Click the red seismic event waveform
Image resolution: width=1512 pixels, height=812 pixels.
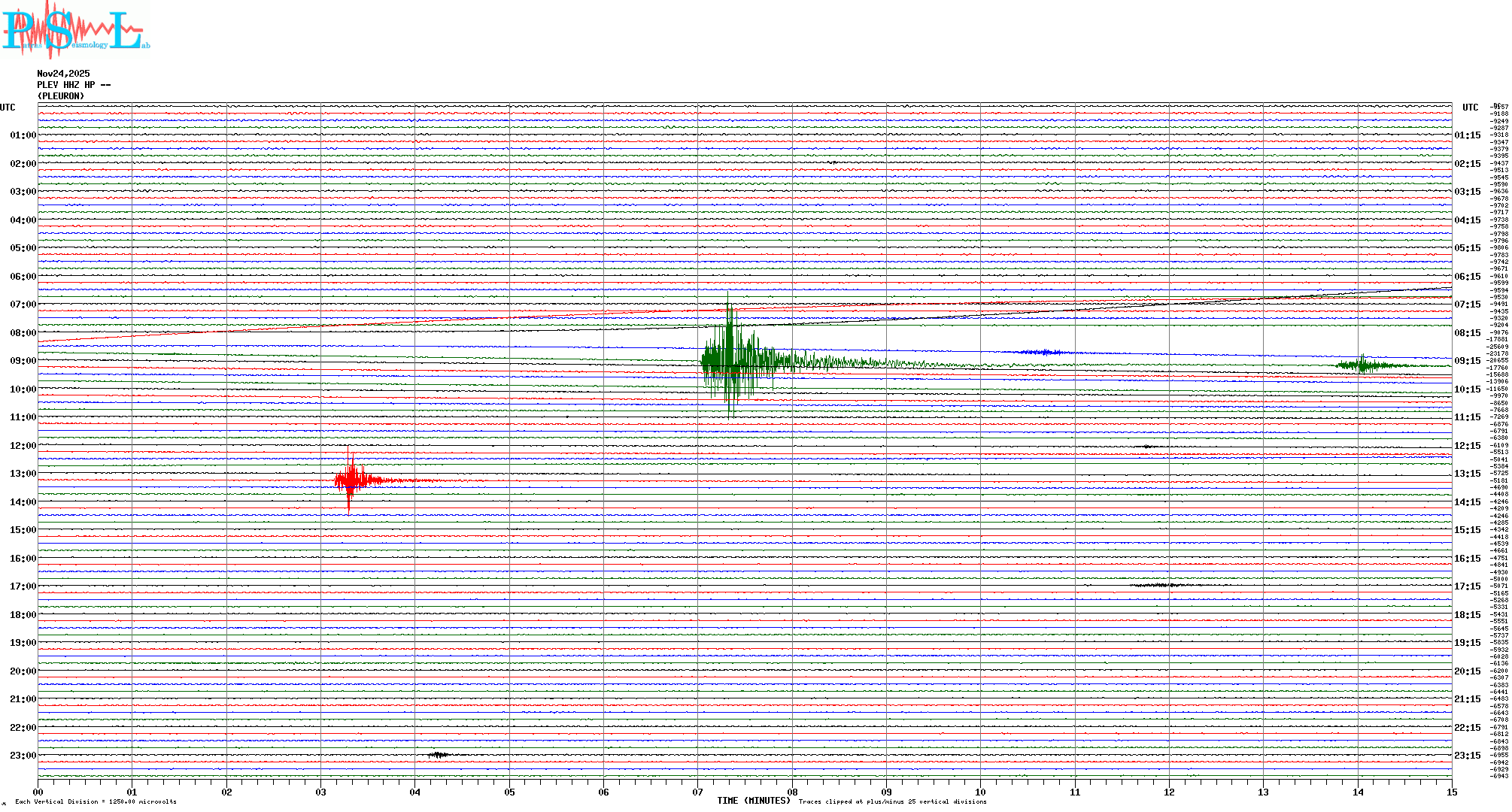point(351,480)
